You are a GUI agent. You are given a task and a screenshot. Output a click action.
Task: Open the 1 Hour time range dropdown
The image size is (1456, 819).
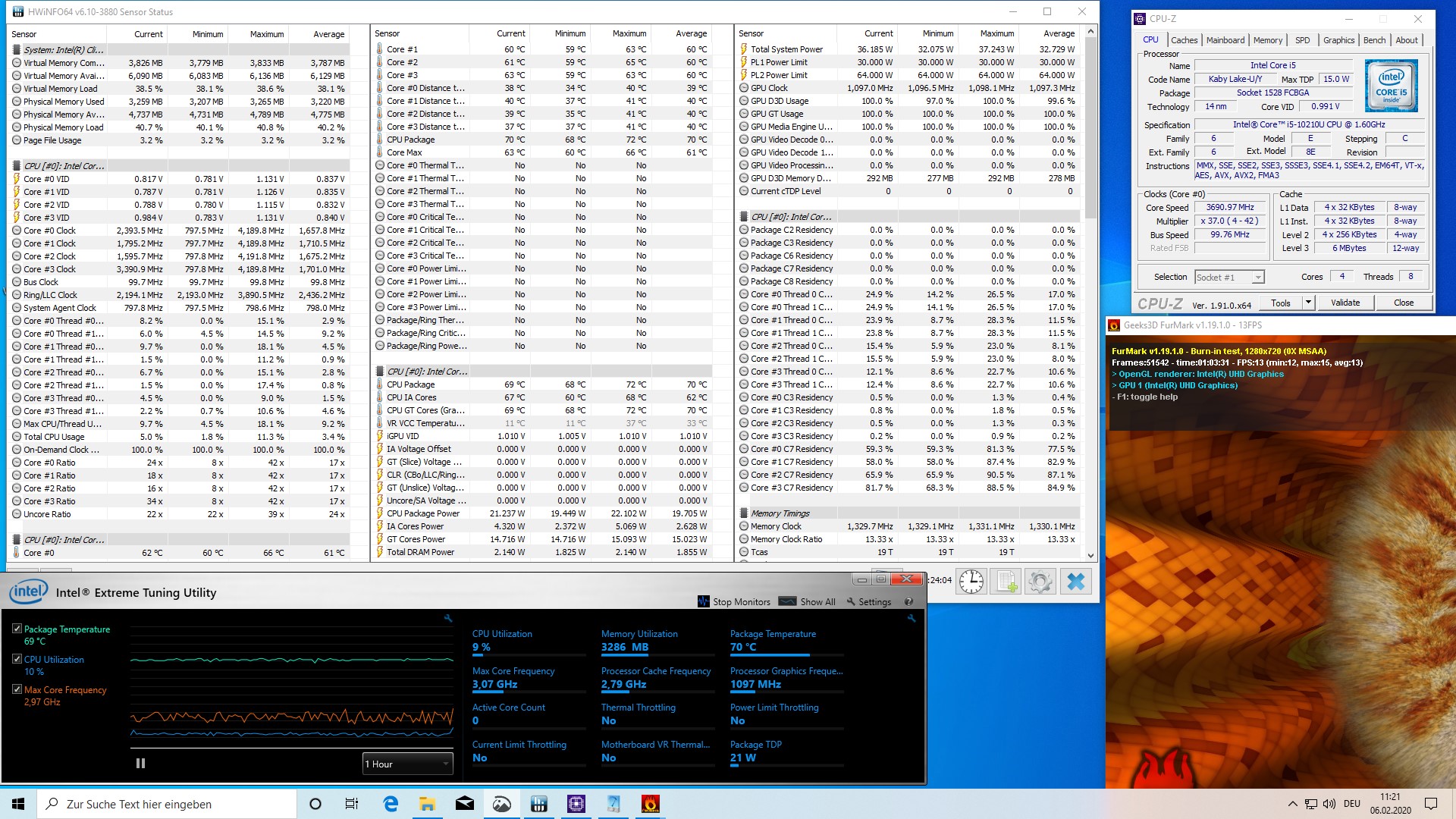point(407,764)
